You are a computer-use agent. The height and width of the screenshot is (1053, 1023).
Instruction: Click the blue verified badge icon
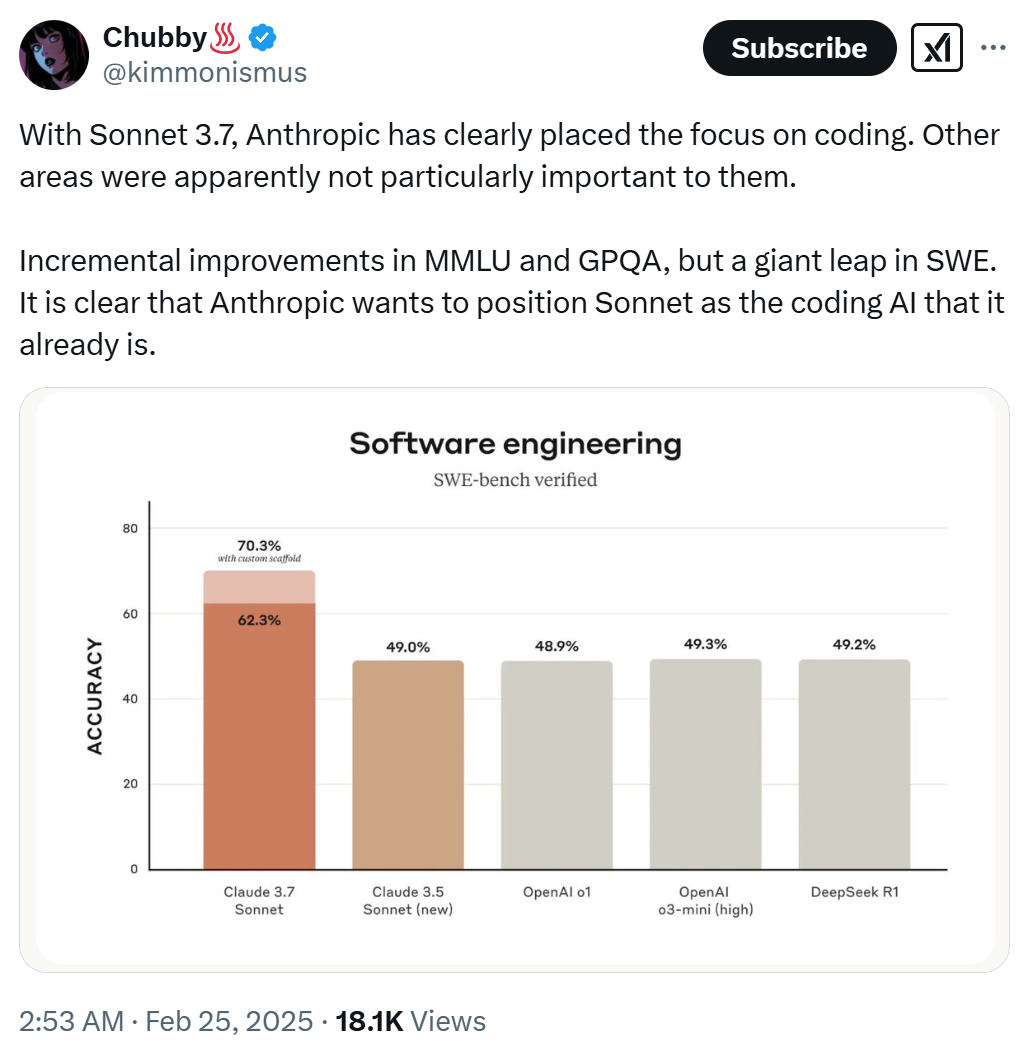[263, 38]
